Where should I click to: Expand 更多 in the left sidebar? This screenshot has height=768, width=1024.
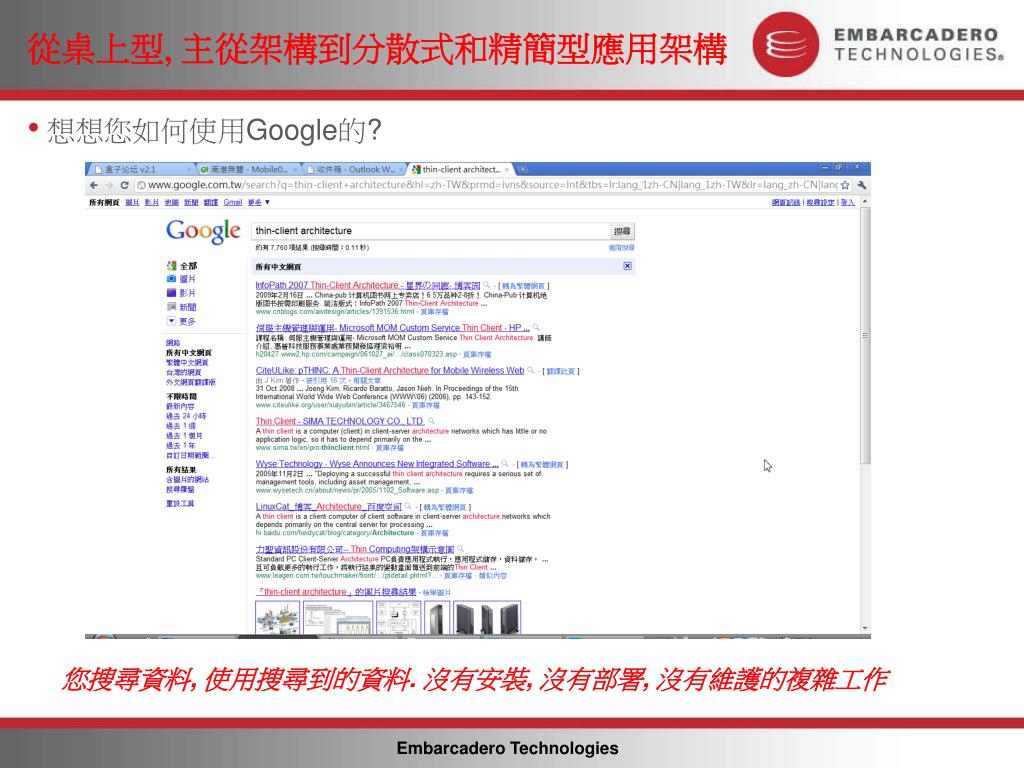point(181,321)
